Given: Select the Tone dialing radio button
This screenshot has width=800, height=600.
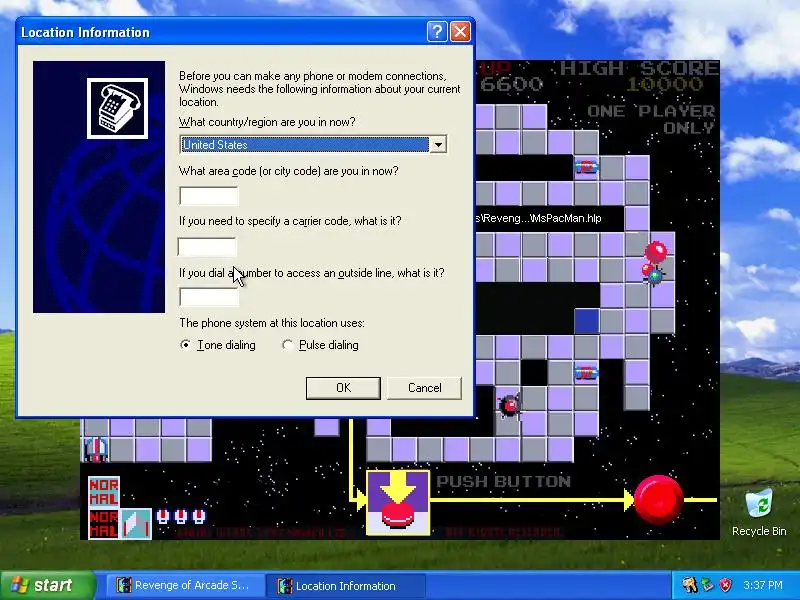Looking at the screenshot, I should [x=186, y=345].
